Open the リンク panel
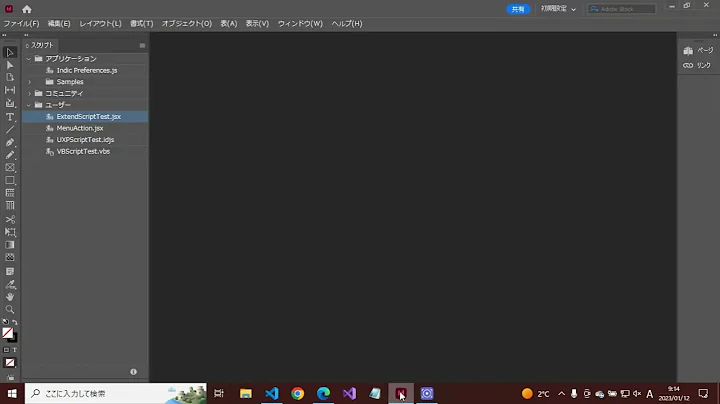720x404 pixels. tap(697, 66)
